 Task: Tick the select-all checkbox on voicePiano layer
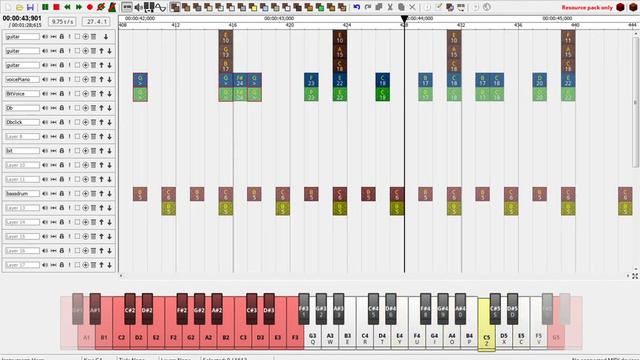coord(77,79)
